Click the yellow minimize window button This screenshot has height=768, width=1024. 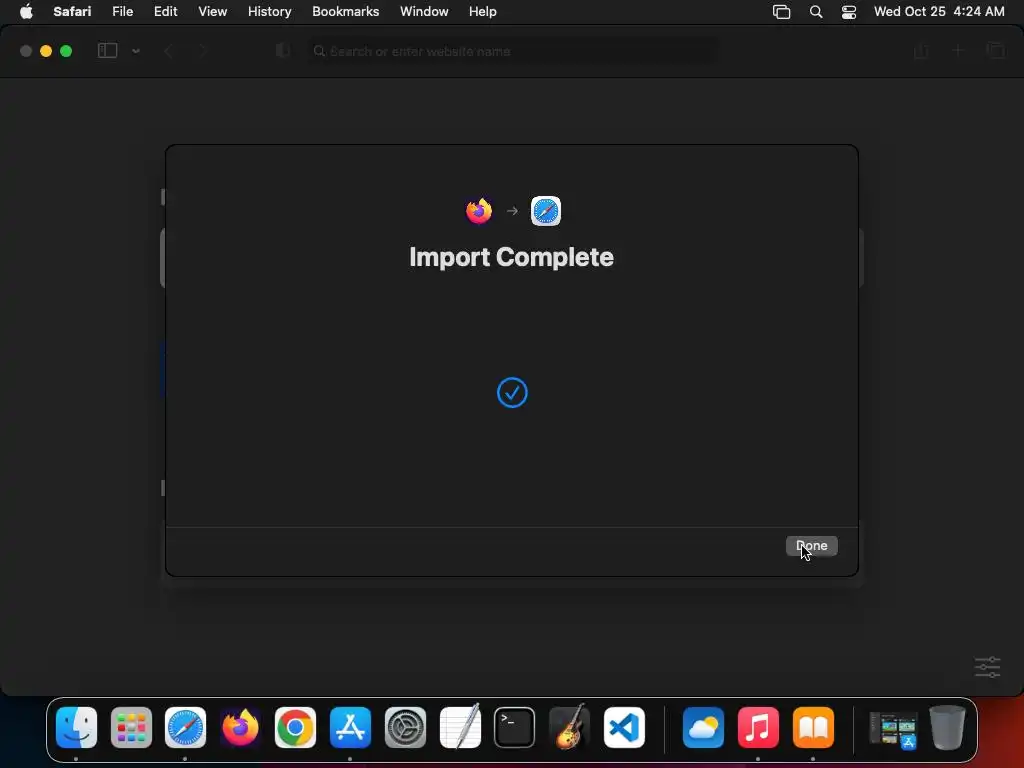click(46, 51)
